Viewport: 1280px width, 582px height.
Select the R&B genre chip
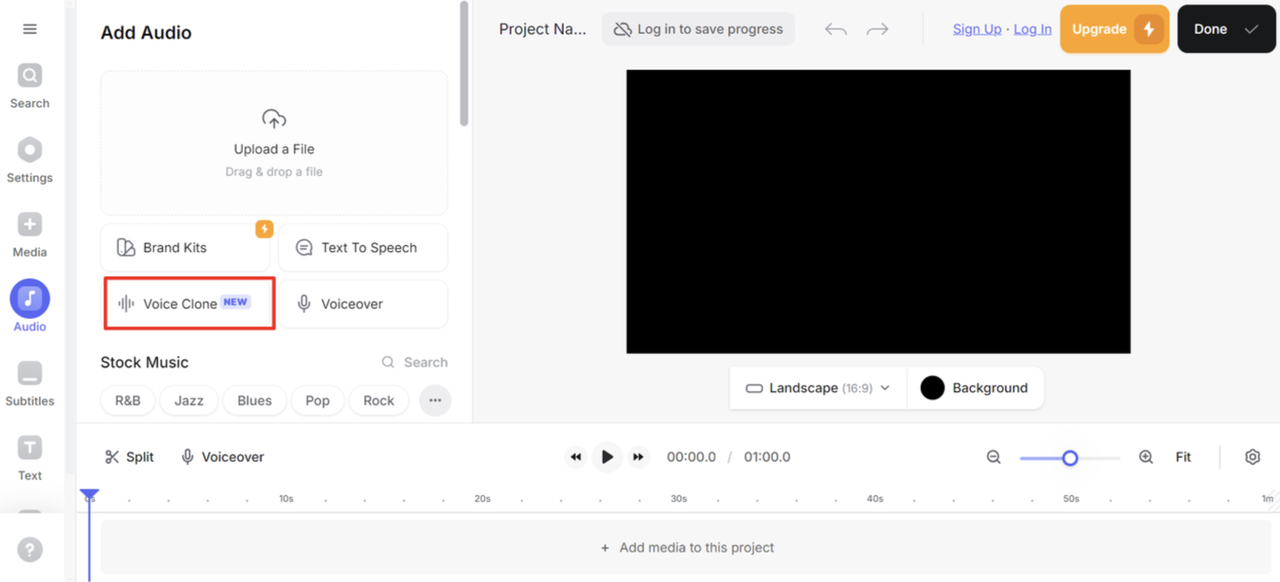pos(128,400)
